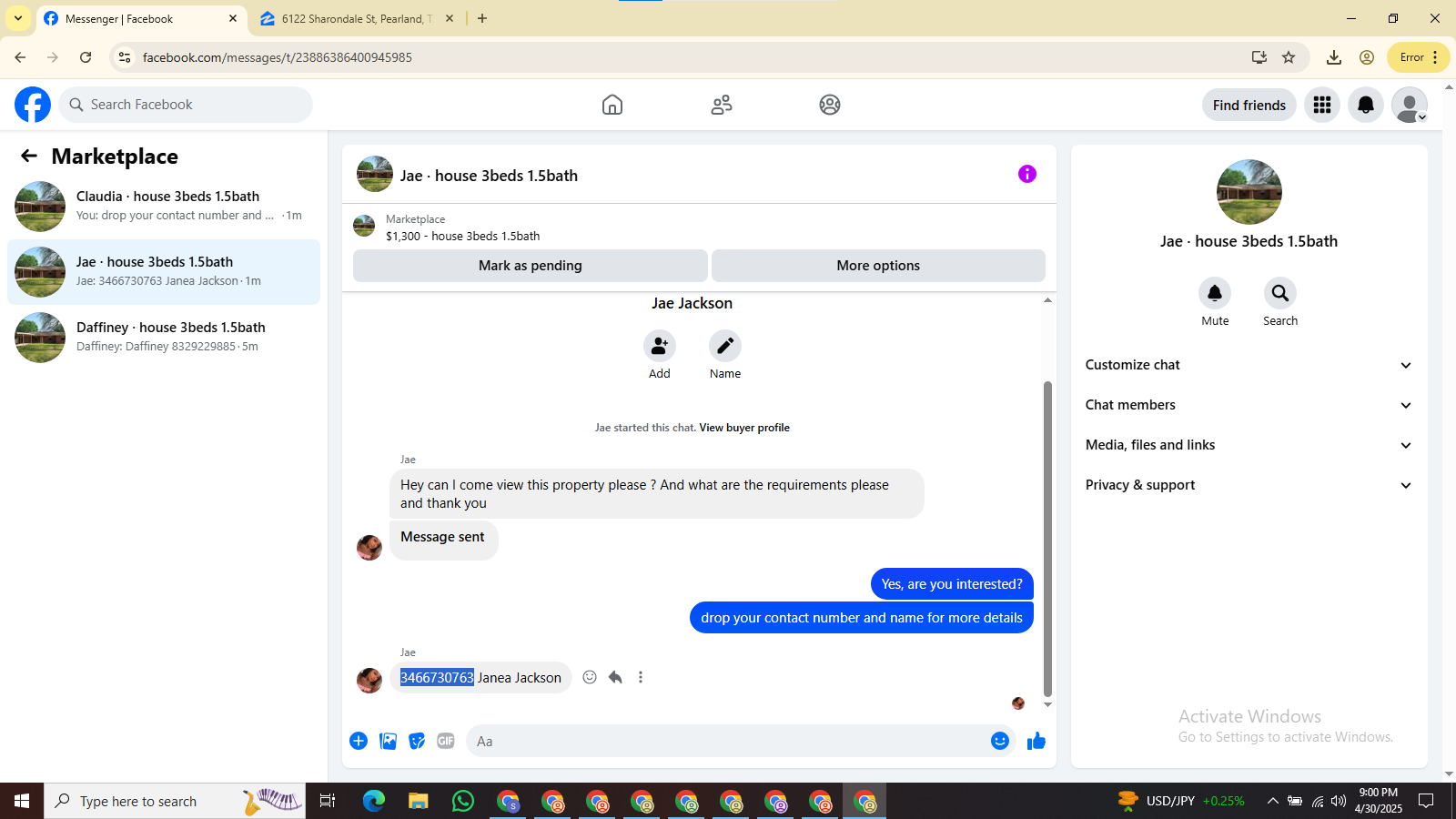Screen dimensions: 1456x819
Task: Click Chrome Error button
Action: tap(1419, 57)
